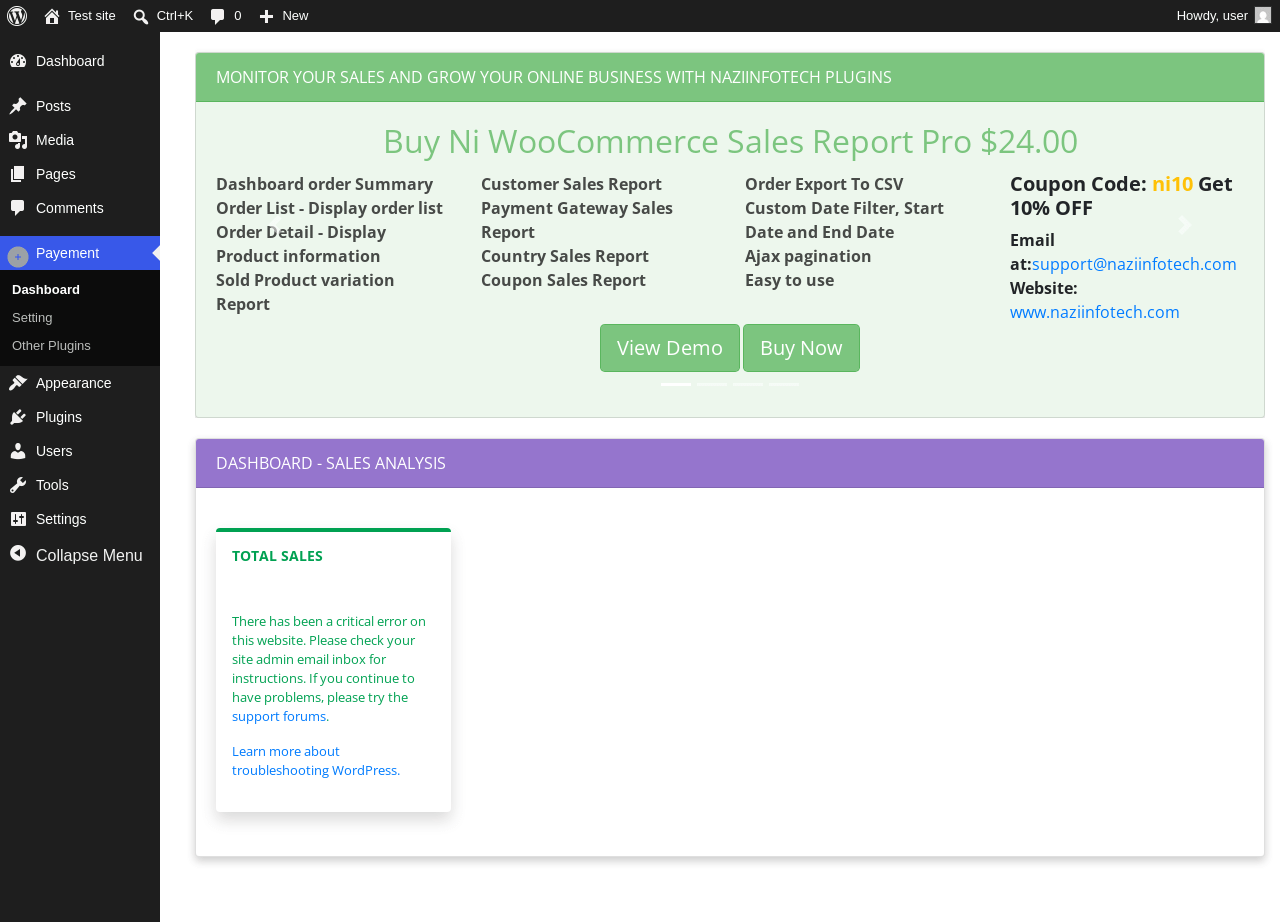Screen dimensions: 1280x922
Task: Select Dashboard submenu under Payement
Action: click(x=46, y=290)
